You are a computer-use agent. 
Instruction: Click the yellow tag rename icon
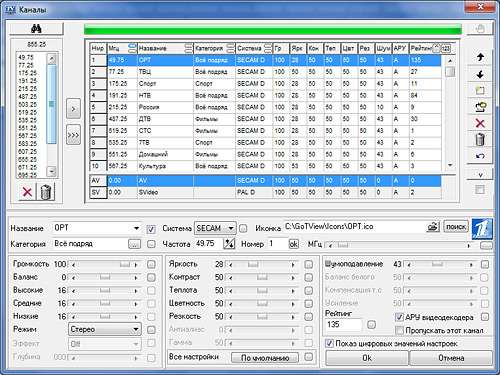(480, 107)
